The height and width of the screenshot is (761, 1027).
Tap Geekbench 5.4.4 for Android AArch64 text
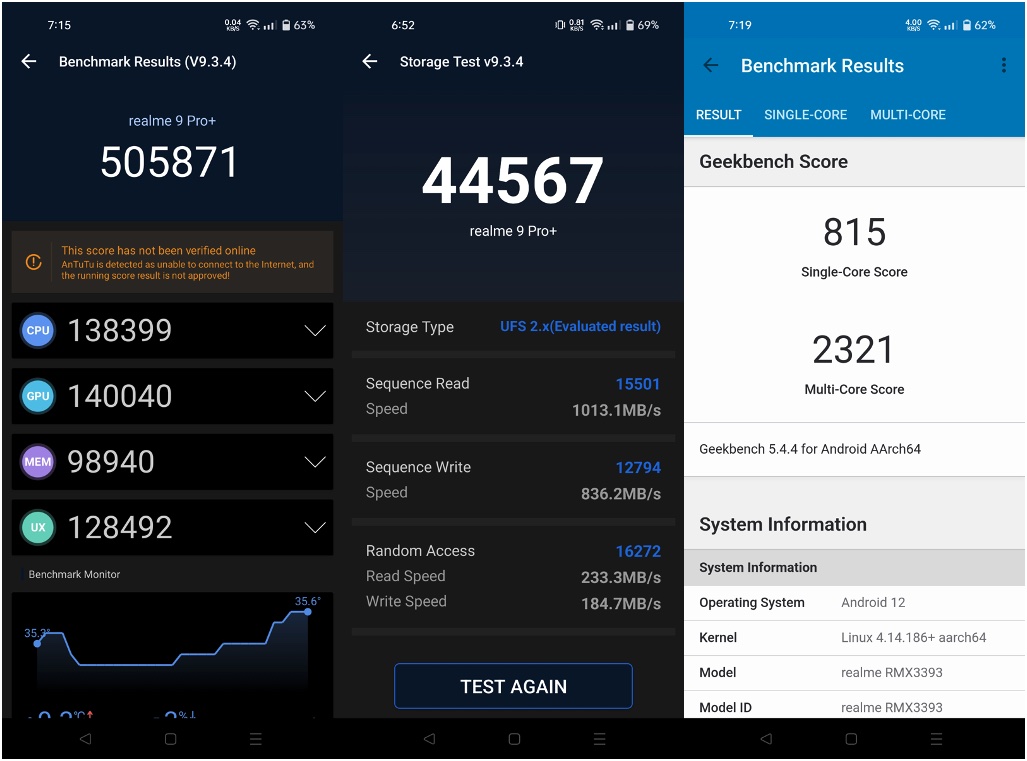tap(810, 449)
